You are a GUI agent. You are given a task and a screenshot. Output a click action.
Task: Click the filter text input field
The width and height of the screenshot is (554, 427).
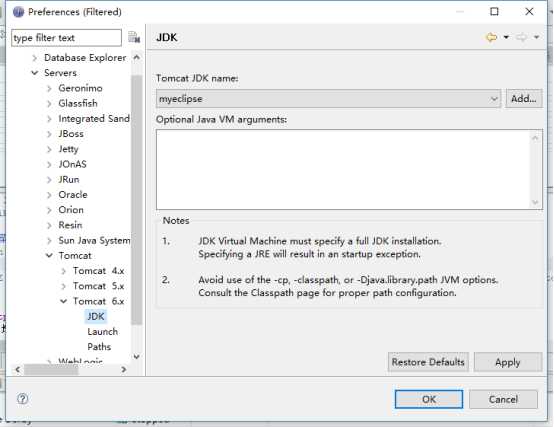coord(66,37)
